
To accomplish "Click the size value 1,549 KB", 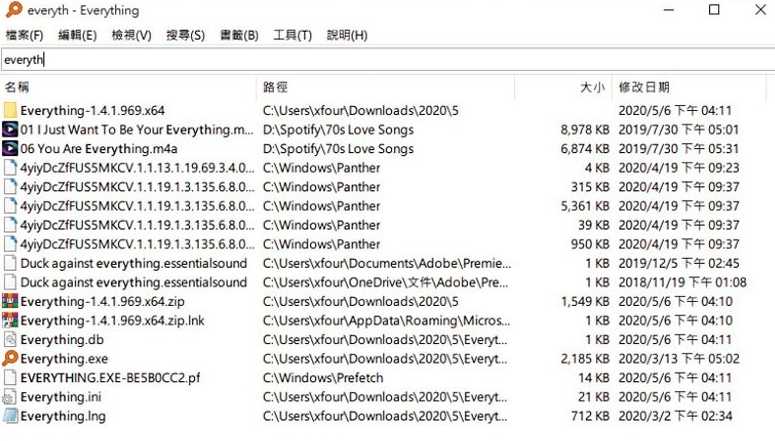I will 585,301.
